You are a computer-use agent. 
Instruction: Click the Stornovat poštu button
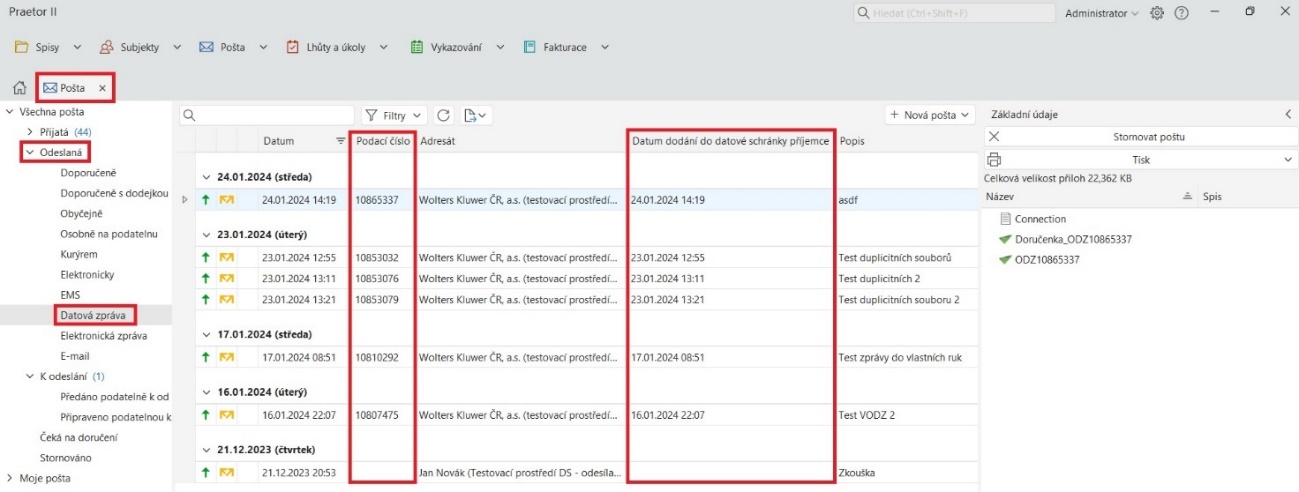[1148, 137]
